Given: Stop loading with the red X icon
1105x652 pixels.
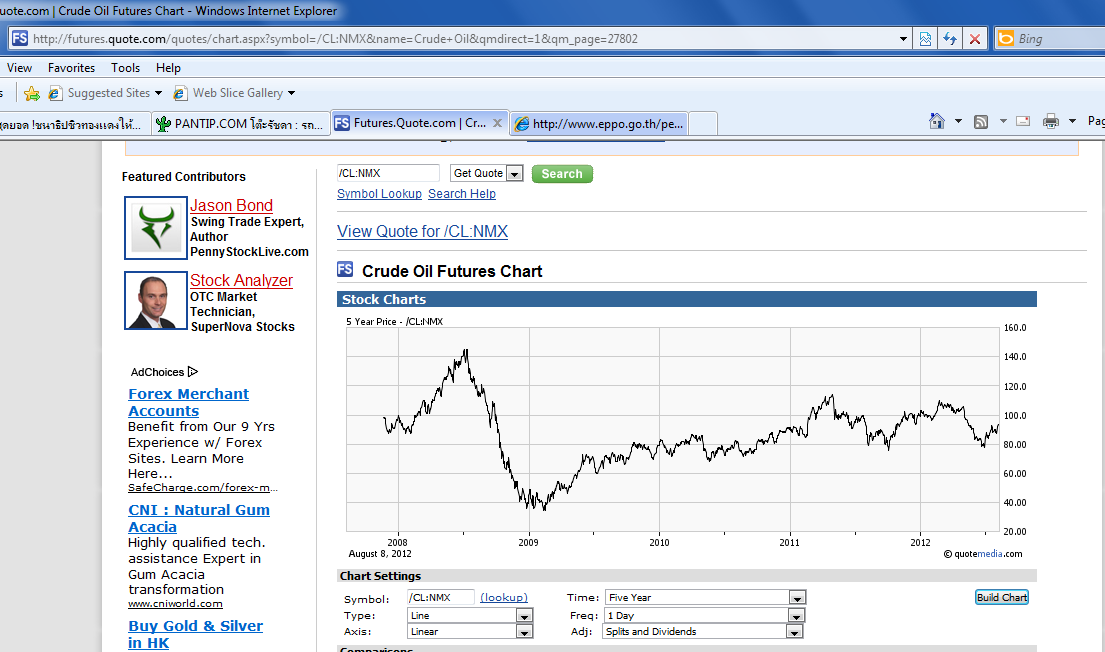Looking at the screenshot, I should click(x=975, y=39).
